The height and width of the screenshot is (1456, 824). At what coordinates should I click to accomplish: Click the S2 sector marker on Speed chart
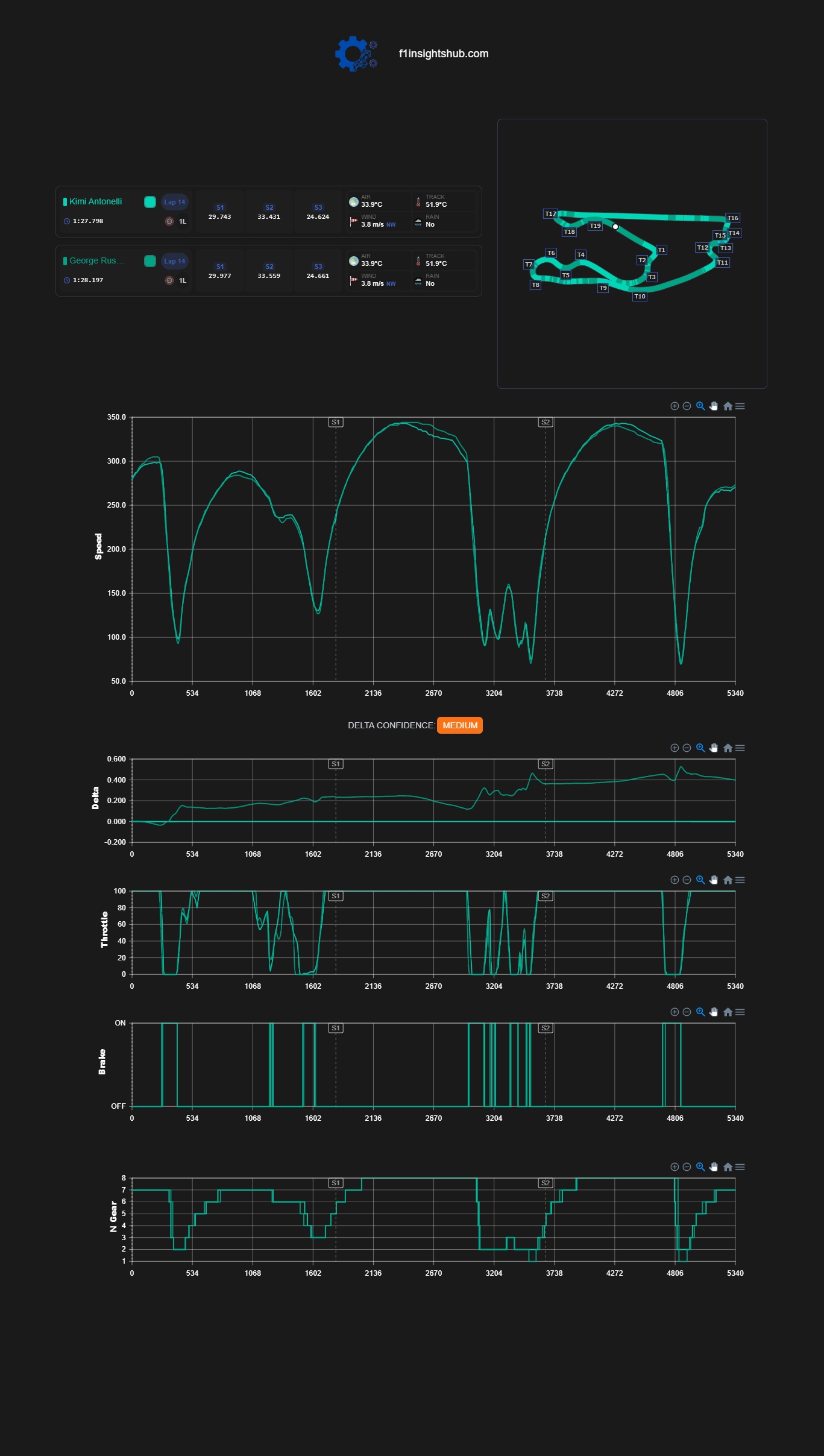point(546,422)
